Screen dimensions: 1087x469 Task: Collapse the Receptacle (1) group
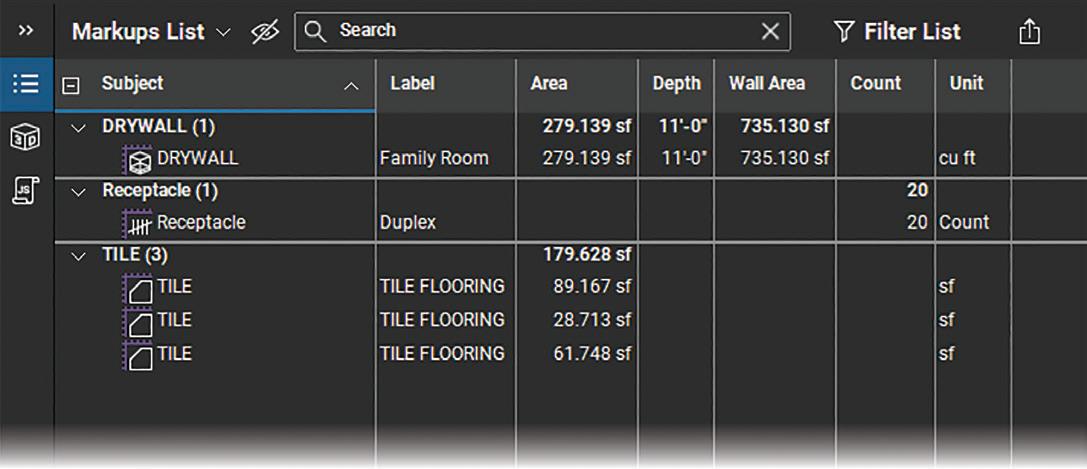(x=80, y=191)
